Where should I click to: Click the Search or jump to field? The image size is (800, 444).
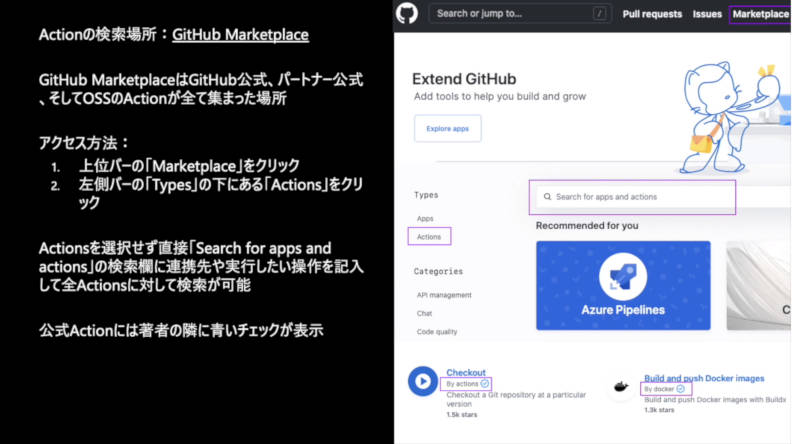tap(520, 13)
